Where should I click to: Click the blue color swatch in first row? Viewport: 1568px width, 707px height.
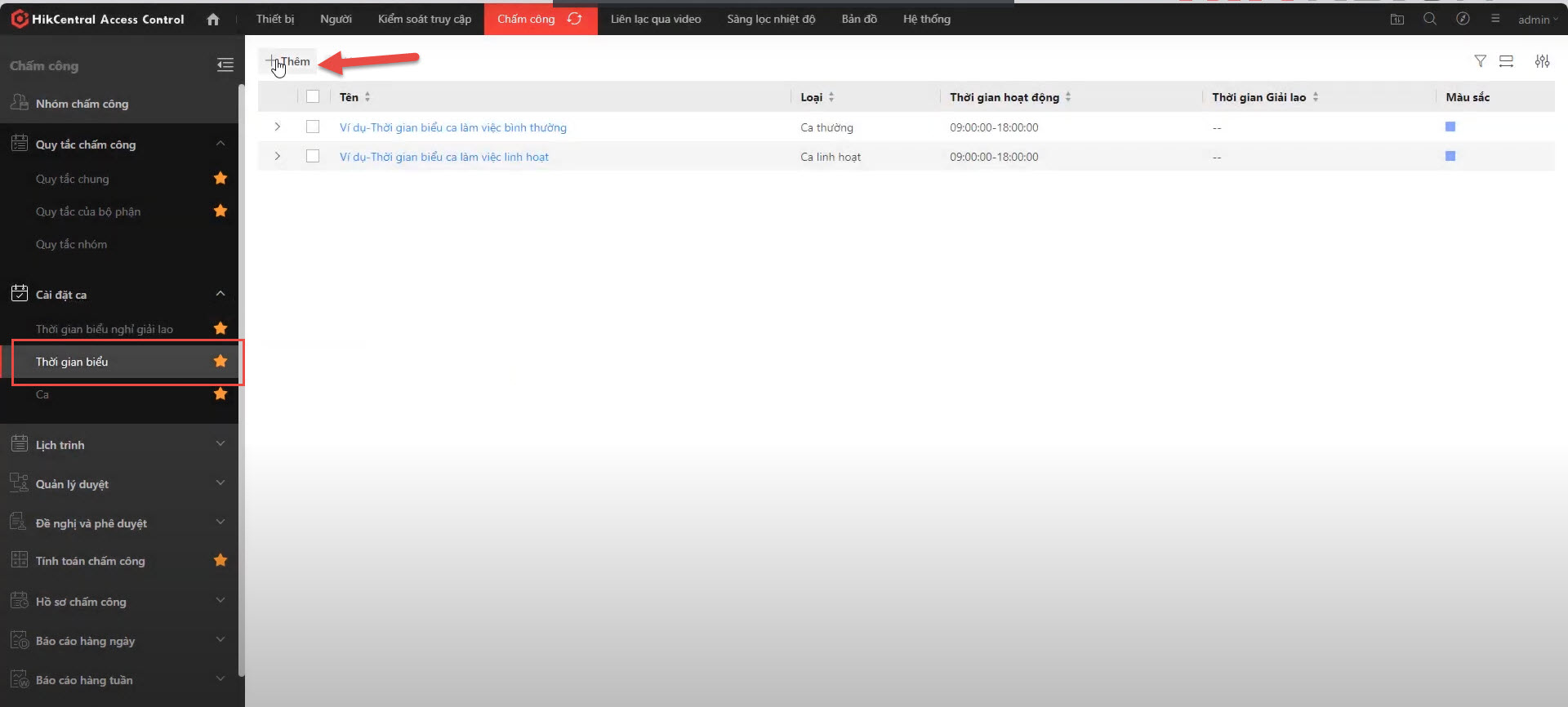[1450, 127]
